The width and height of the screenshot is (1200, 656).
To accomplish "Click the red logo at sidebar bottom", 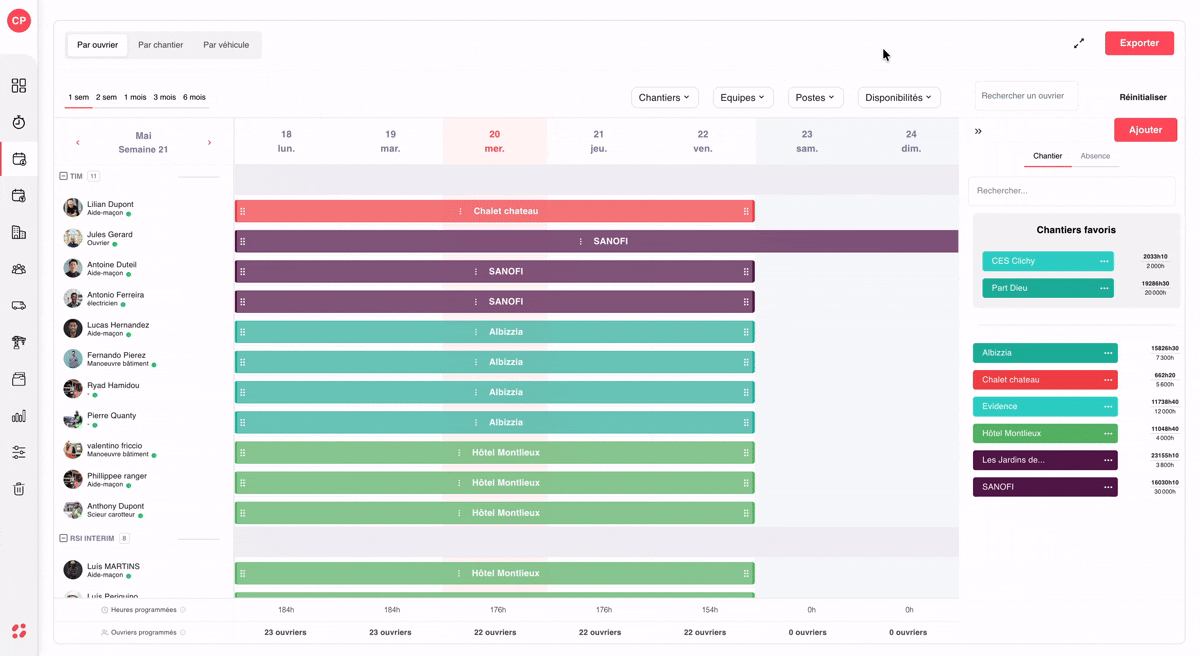I will click(19, 631).
